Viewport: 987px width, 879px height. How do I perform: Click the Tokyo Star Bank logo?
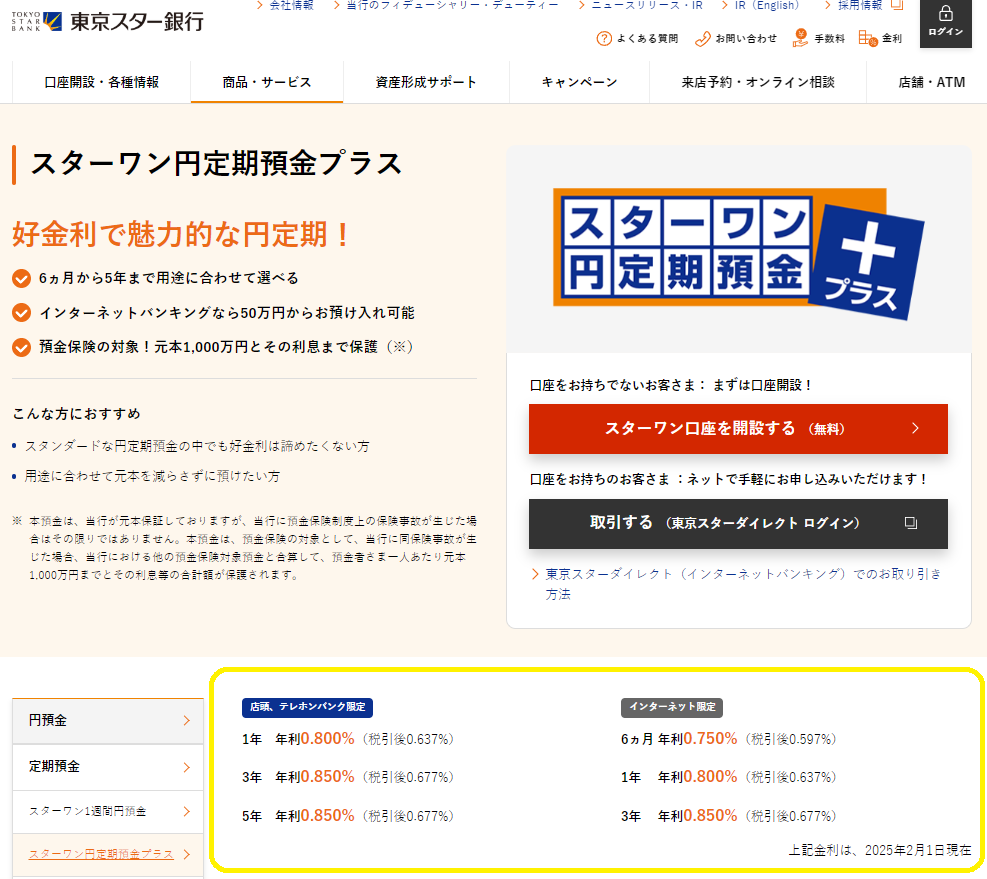108,21
